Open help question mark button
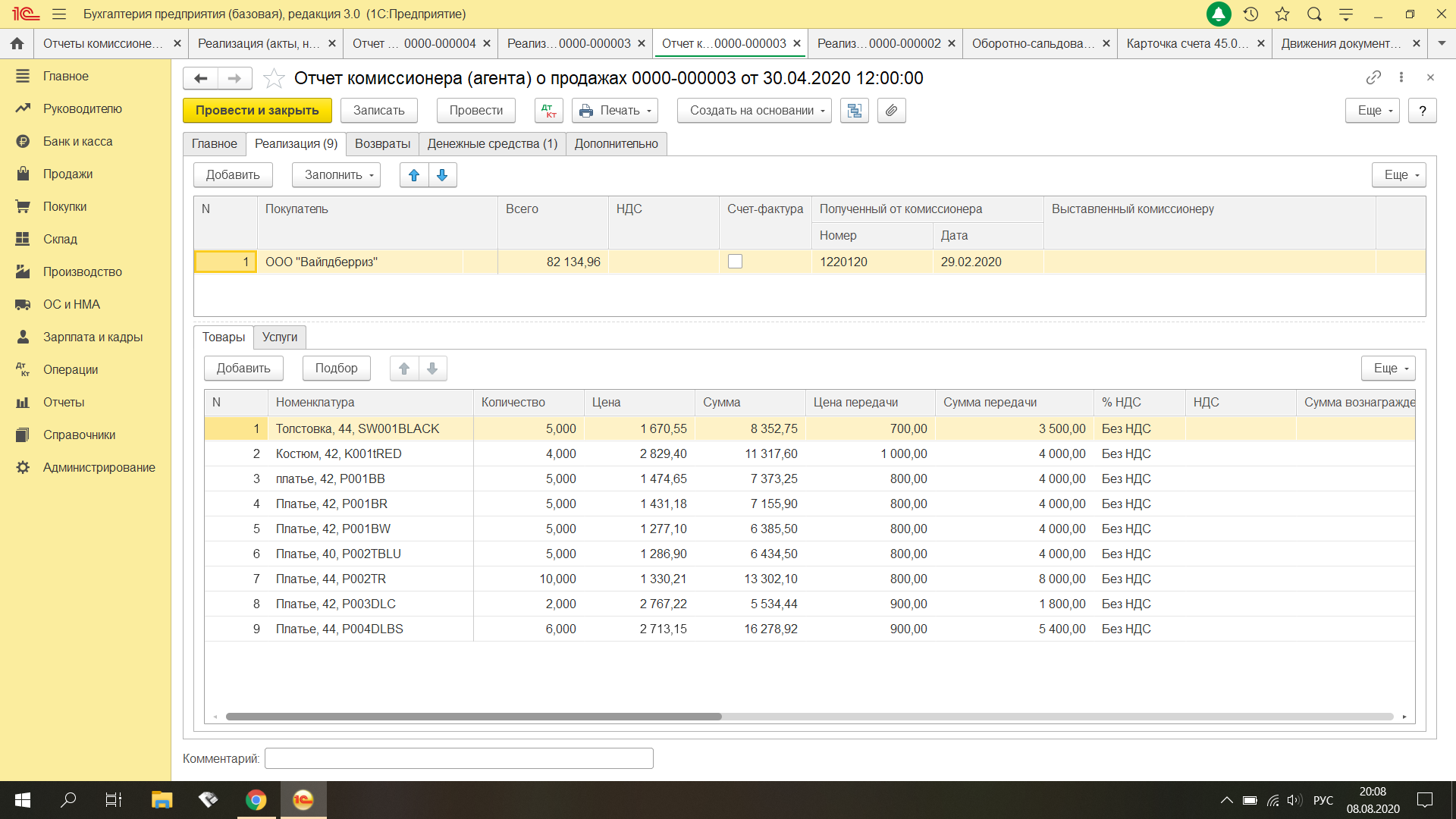Image resolution: width=1456 pixels, height=819 pixels. (x=1423, y=111)
